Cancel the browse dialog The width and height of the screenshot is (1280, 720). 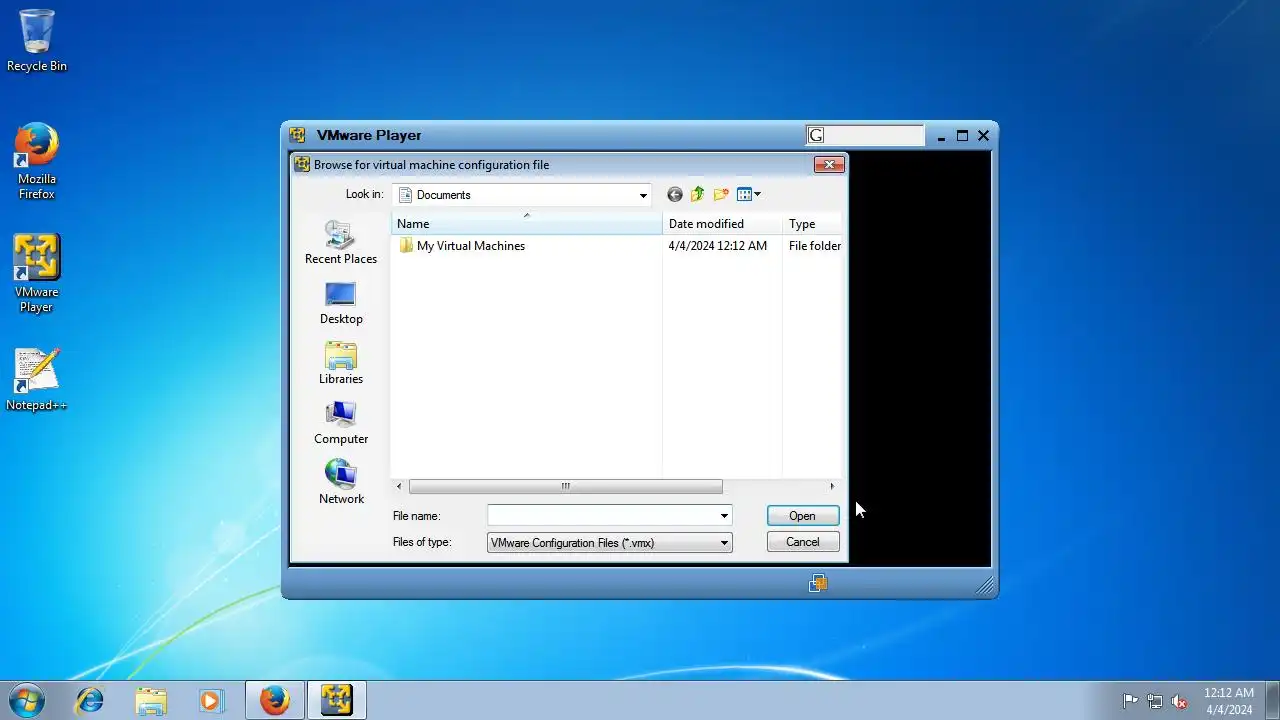(802, 542)
